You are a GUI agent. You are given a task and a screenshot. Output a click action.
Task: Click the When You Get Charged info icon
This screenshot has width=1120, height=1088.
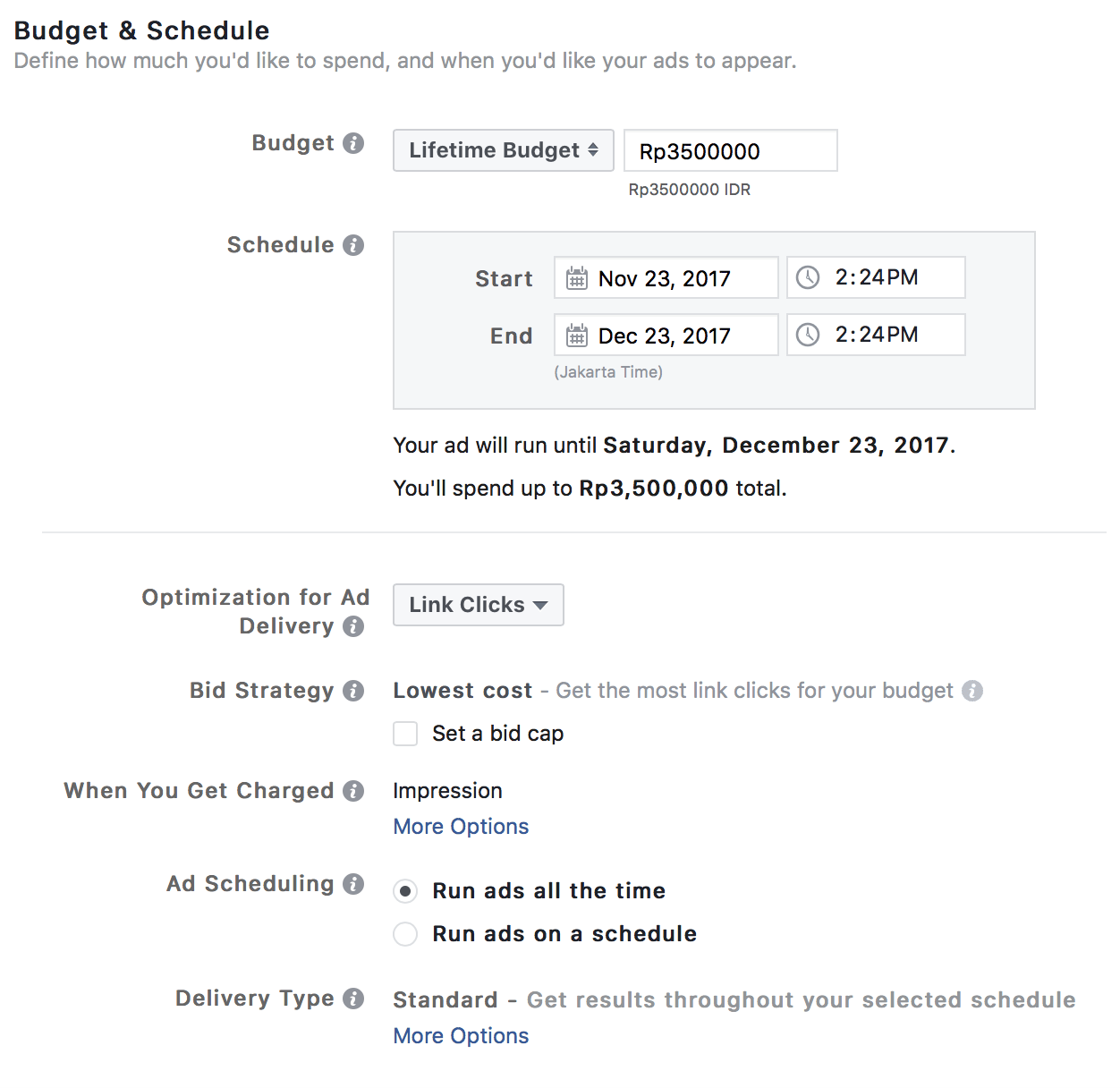pos(353,791)
